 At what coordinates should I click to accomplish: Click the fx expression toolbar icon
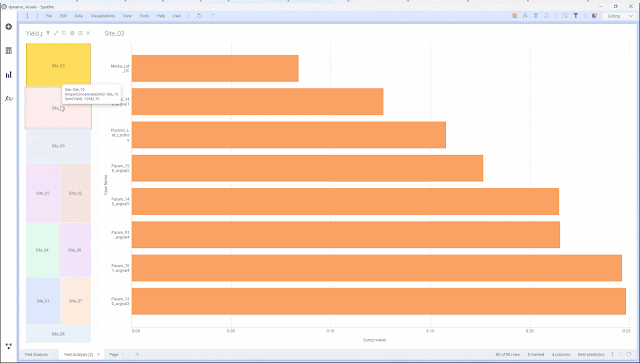(525, 16)
